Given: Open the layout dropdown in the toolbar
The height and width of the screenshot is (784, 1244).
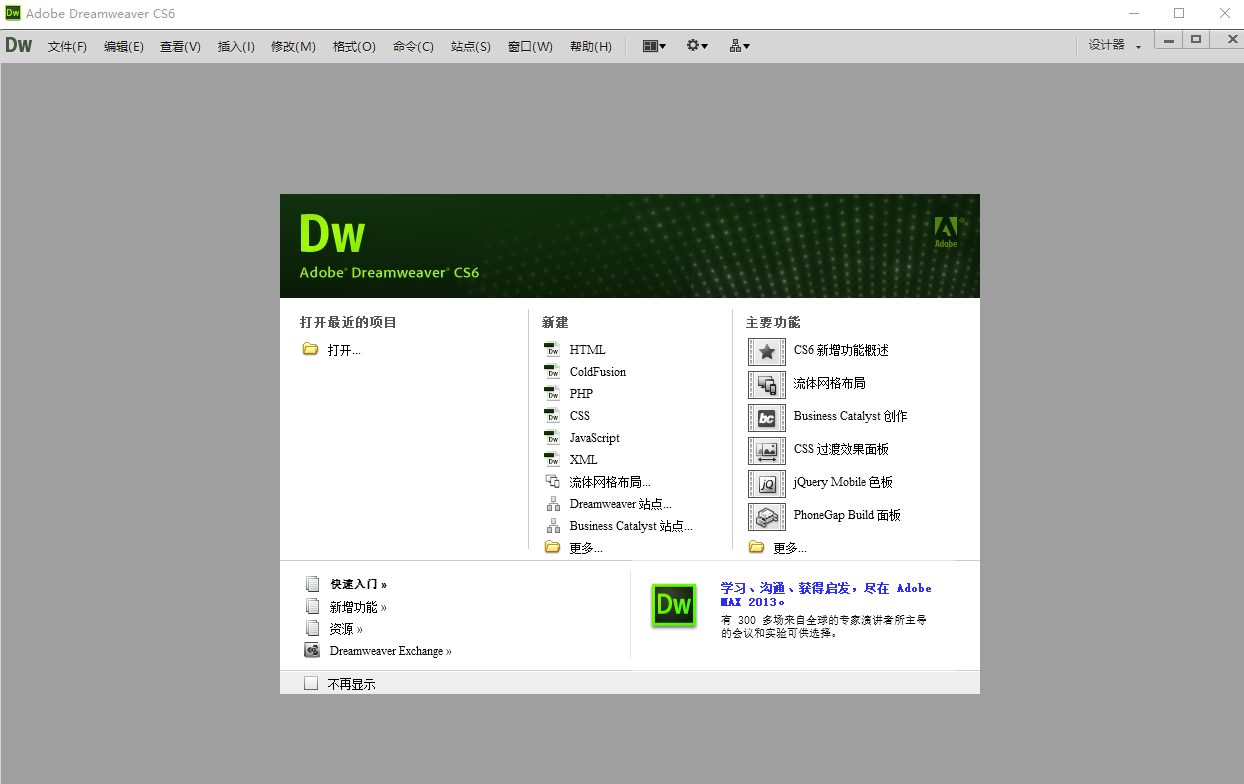Looking at the screenshot, I should tap(654, 46).
